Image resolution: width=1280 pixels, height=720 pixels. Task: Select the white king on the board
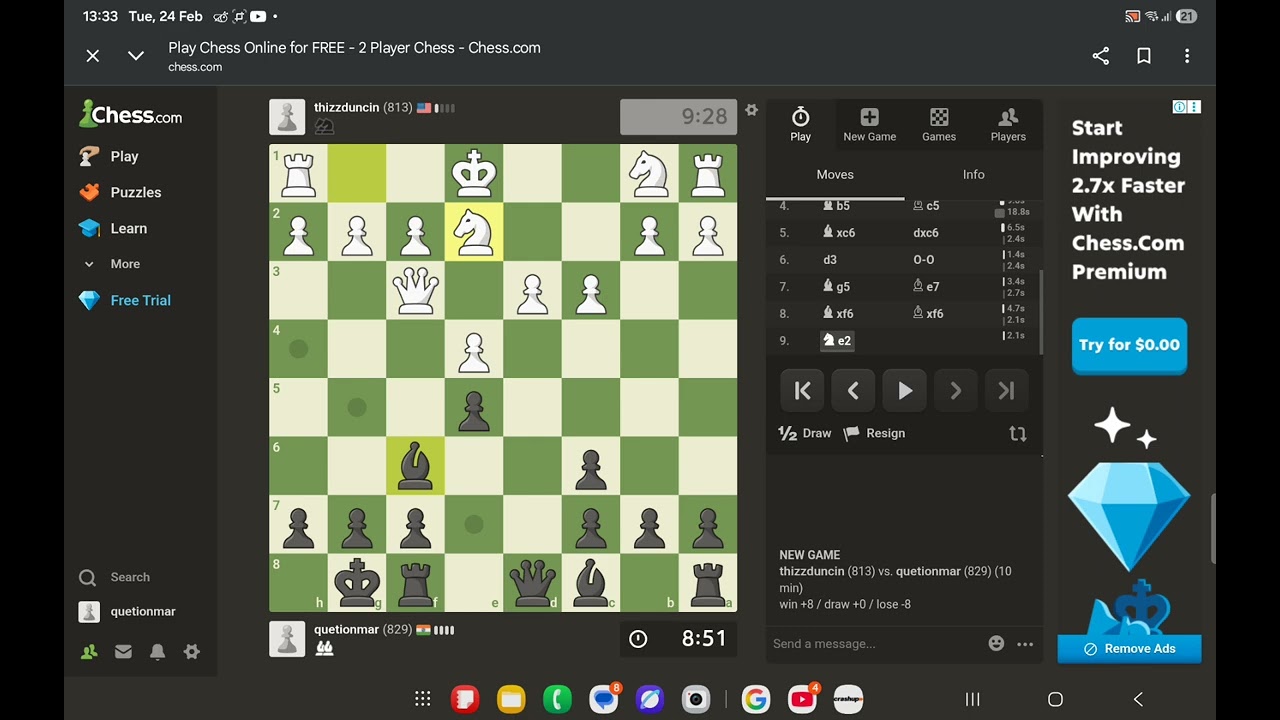(474, 174)
